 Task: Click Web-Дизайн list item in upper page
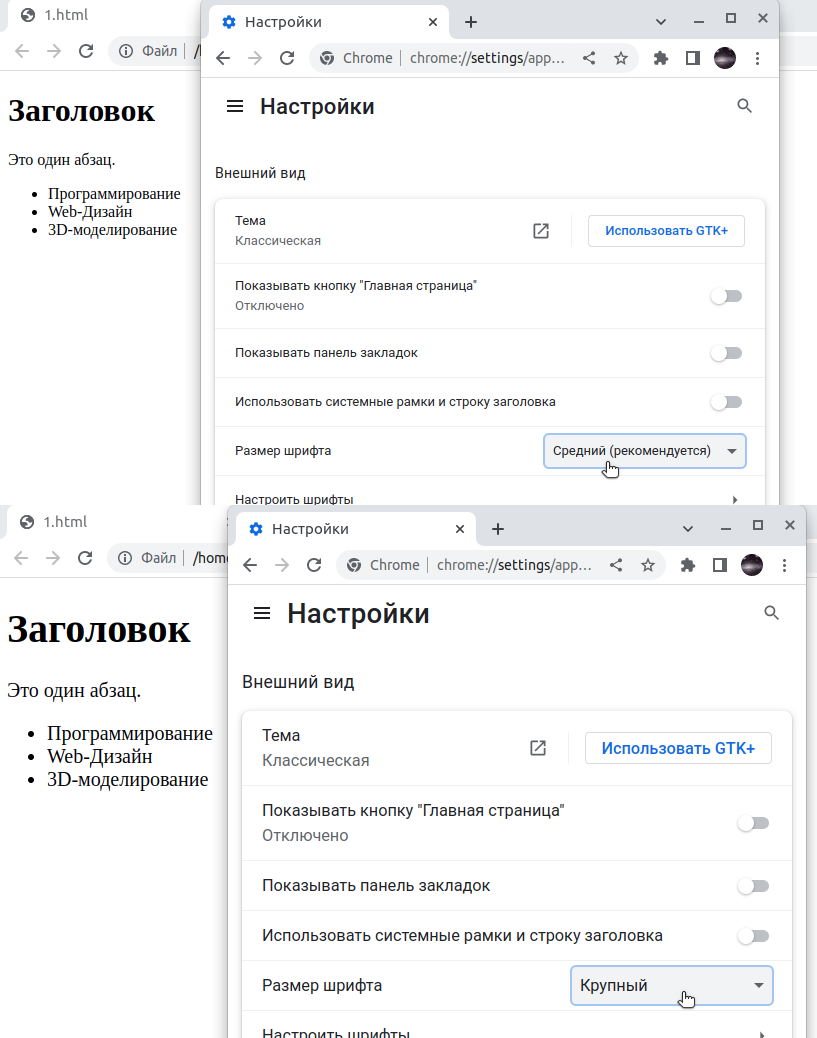coord(90,212)
